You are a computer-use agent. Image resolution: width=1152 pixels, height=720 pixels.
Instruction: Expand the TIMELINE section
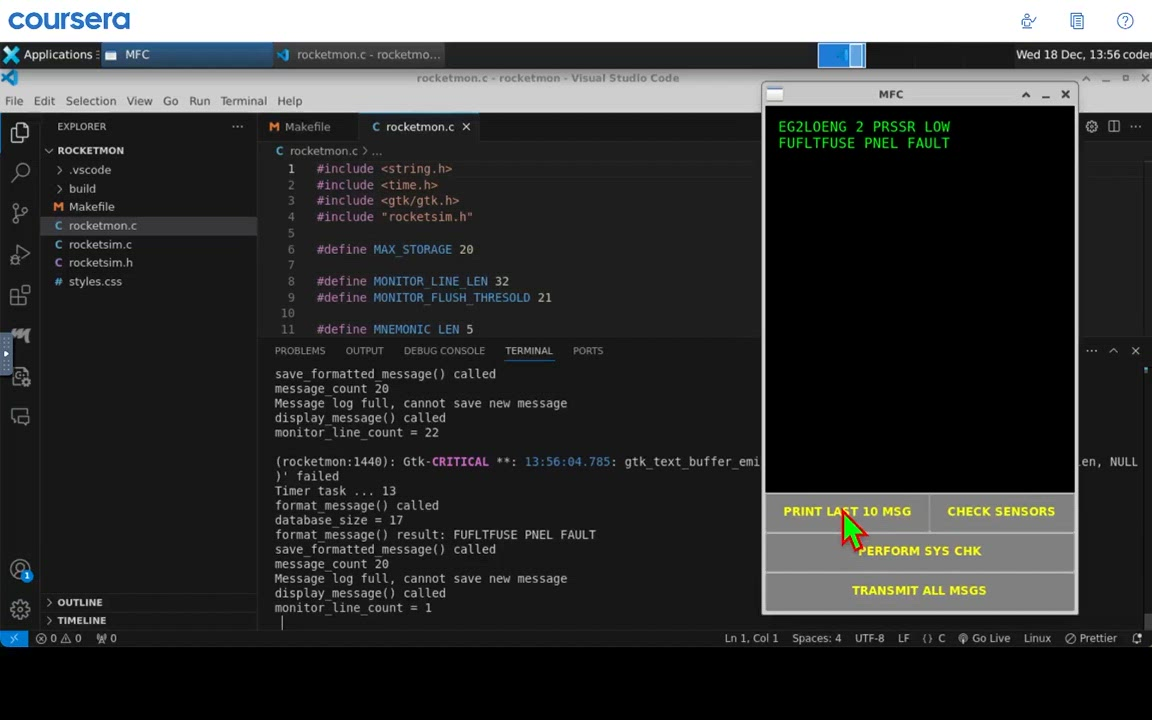81,620
